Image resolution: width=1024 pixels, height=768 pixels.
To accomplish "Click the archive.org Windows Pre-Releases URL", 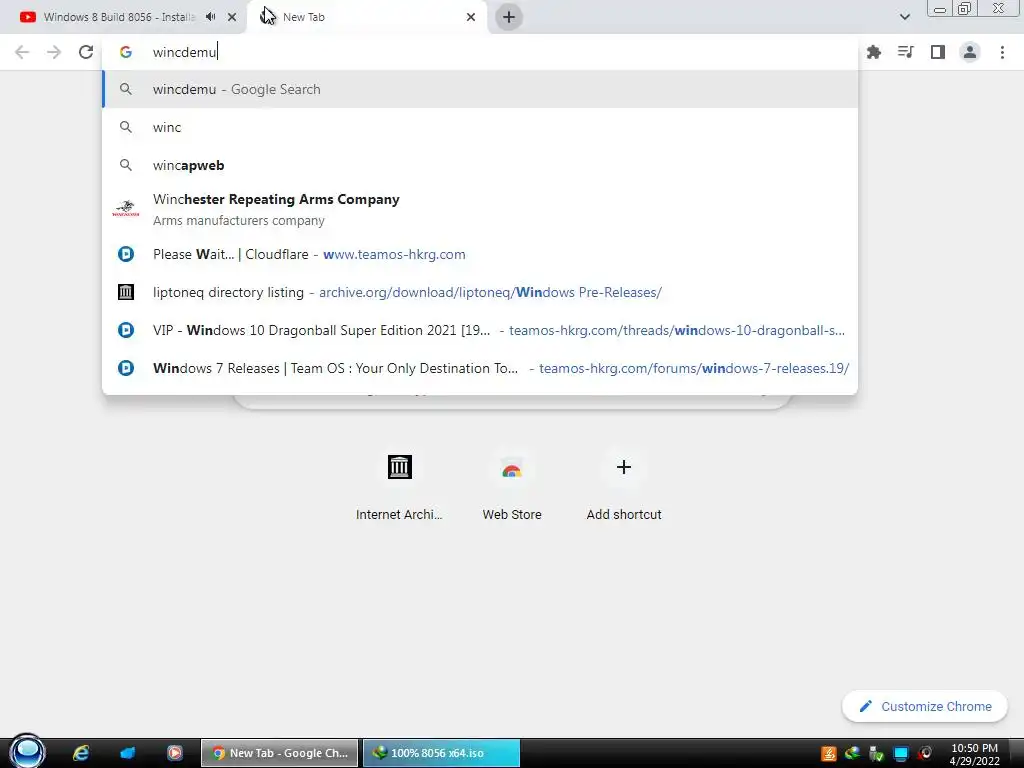I will [490, 292].
